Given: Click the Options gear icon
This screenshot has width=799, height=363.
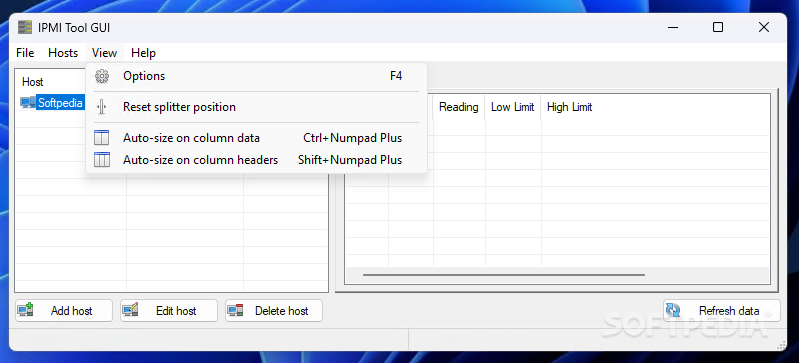Looking at the screenshot, I should (102, 76).
